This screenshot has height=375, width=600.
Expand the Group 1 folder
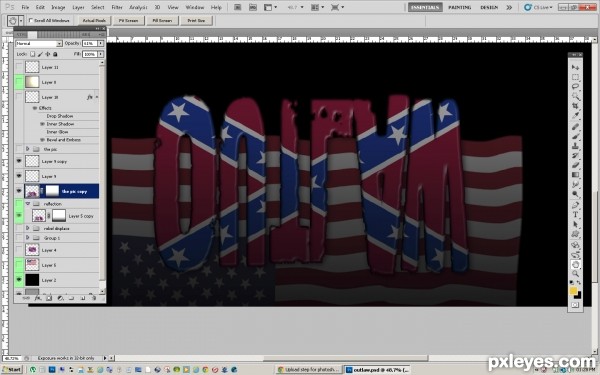tap(28, 238)
